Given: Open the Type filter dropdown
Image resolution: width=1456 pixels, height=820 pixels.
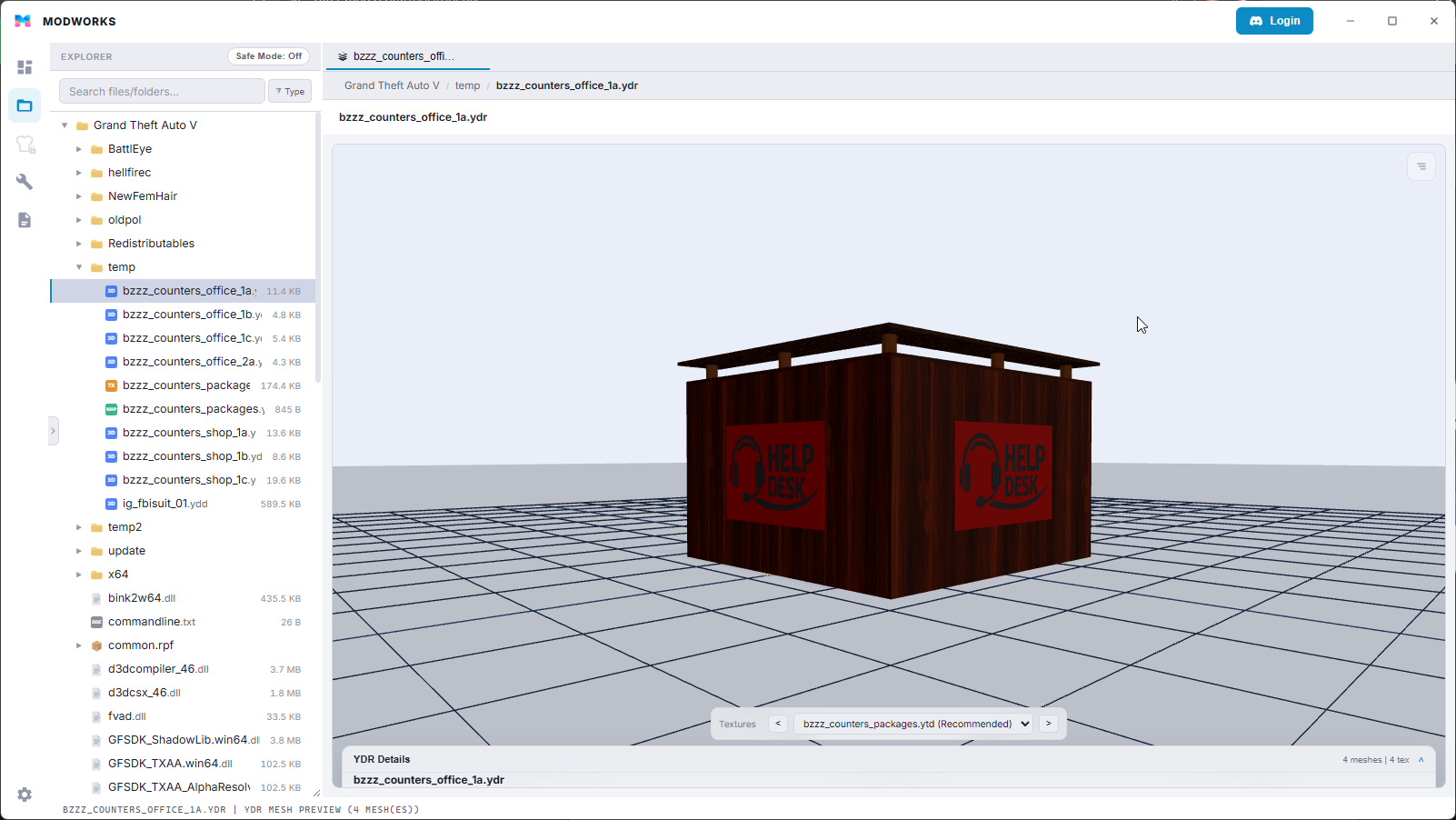Looking at the screenshot, I should (x=290, y=92).
